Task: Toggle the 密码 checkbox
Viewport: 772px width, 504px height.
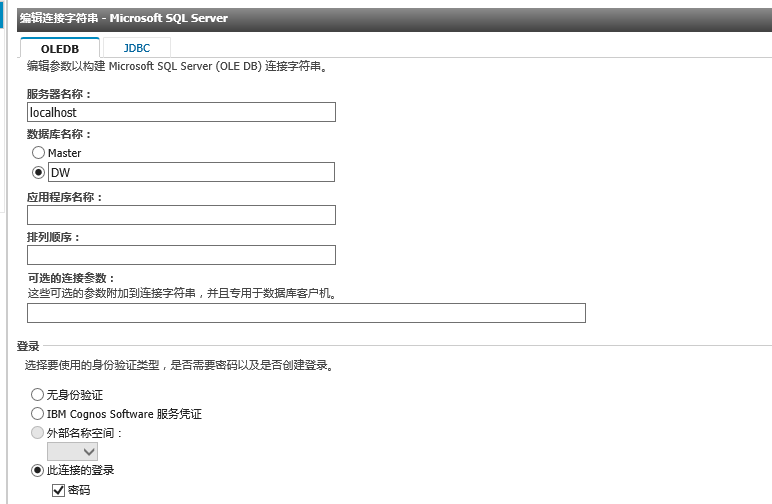Action: pyautogui.click(x=59, y=490)
